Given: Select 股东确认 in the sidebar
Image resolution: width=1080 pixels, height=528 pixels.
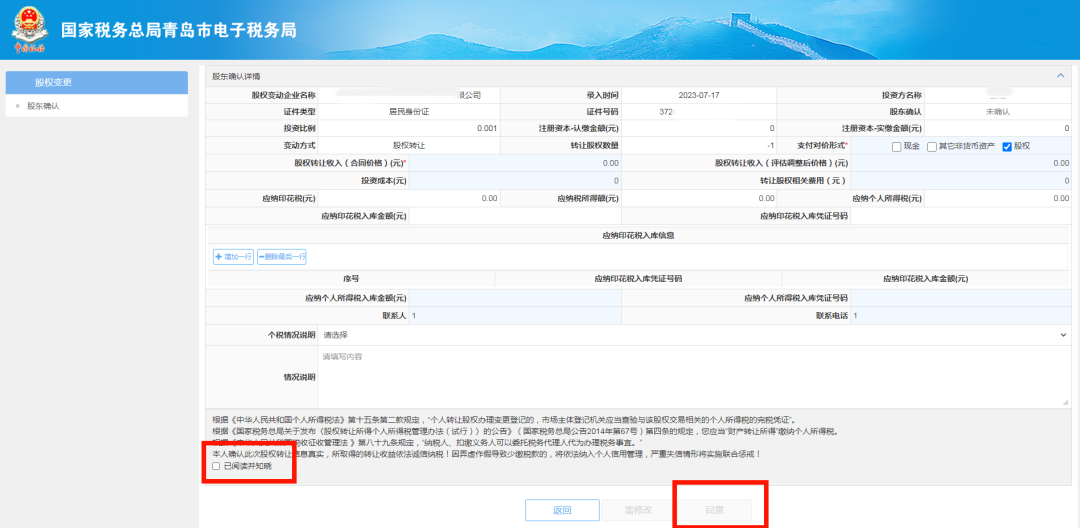Looking at the screenshot, I should pos(43,106).
